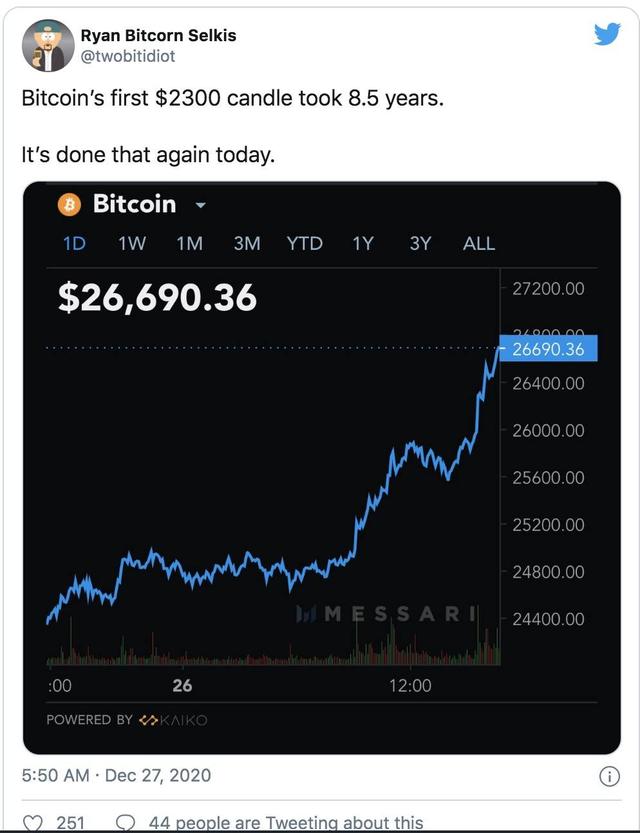
Task: Select the 1Y chart range
Action: click(362, 243)
